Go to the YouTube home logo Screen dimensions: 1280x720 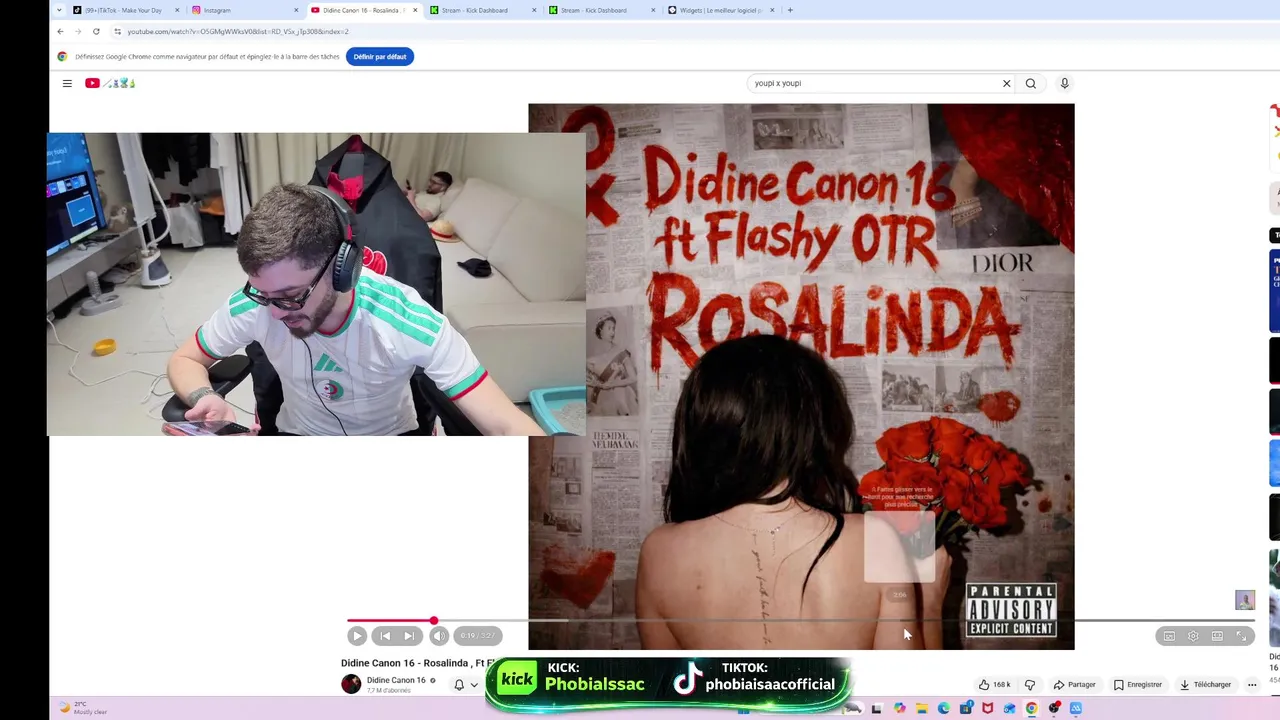pyautogui.click(x=109, y=83)
